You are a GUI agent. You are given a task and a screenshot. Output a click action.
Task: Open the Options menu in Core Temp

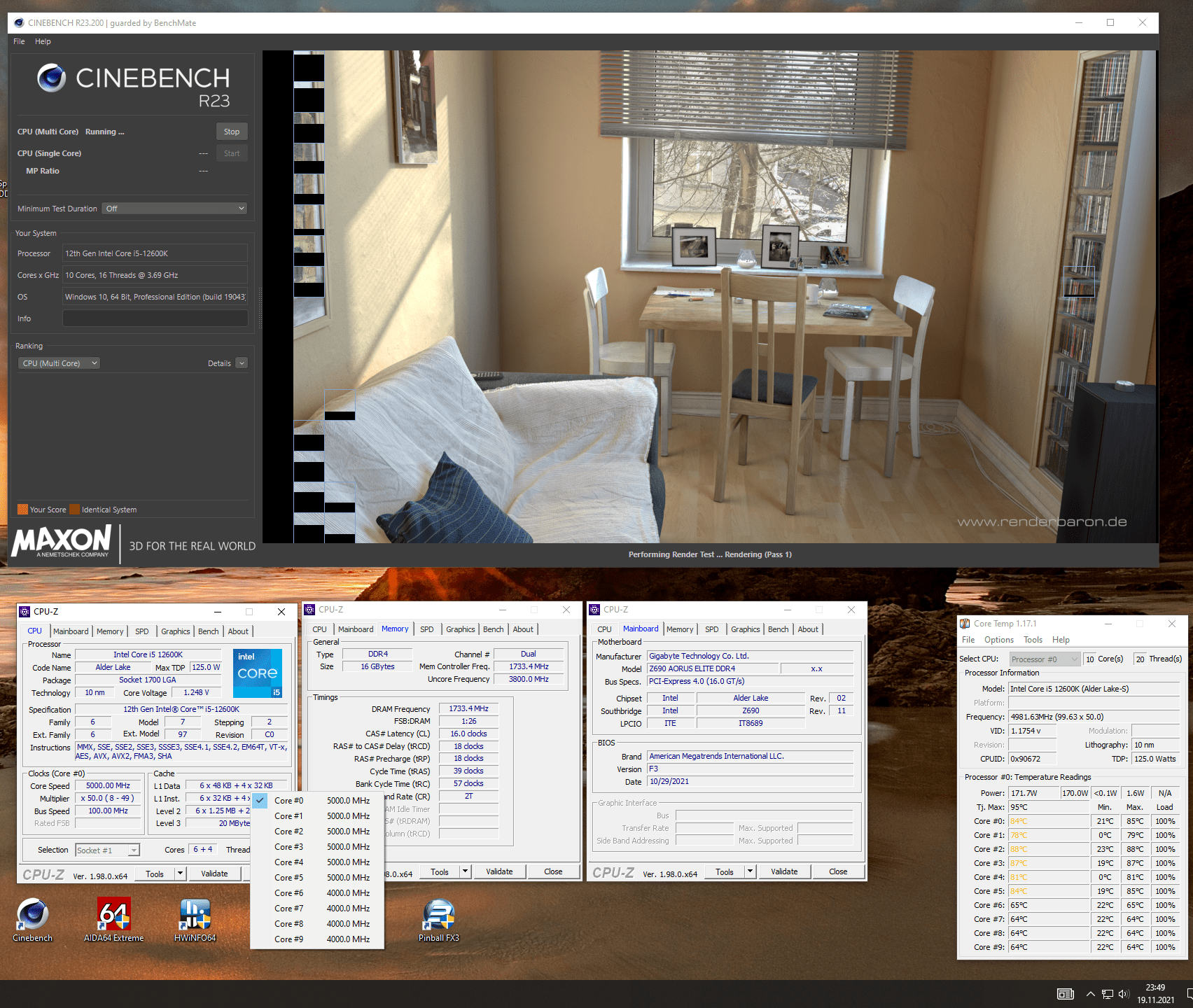click(998, 640)
